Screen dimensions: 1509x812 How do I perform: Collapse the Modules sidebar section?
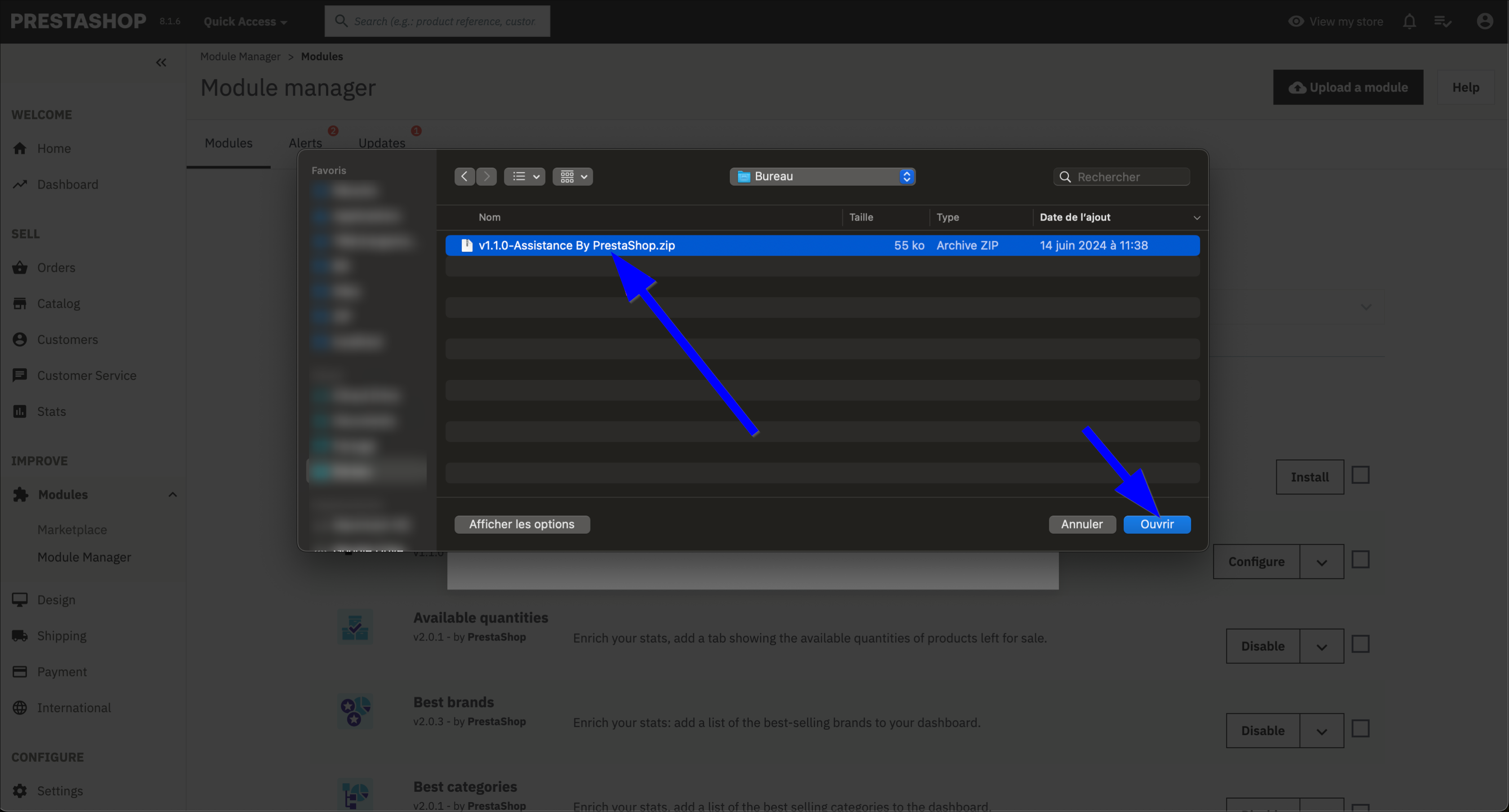pos(172,494)
